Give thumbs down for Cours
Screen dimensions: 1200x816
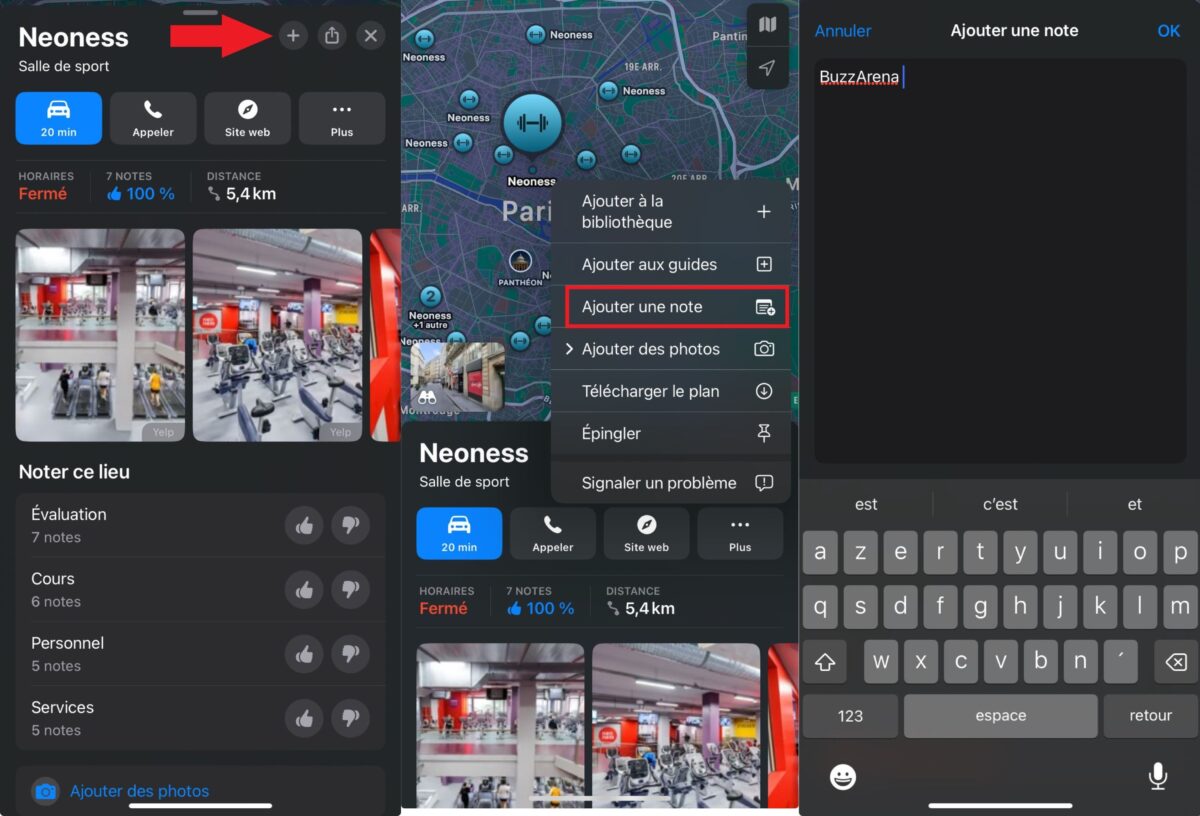351,590
